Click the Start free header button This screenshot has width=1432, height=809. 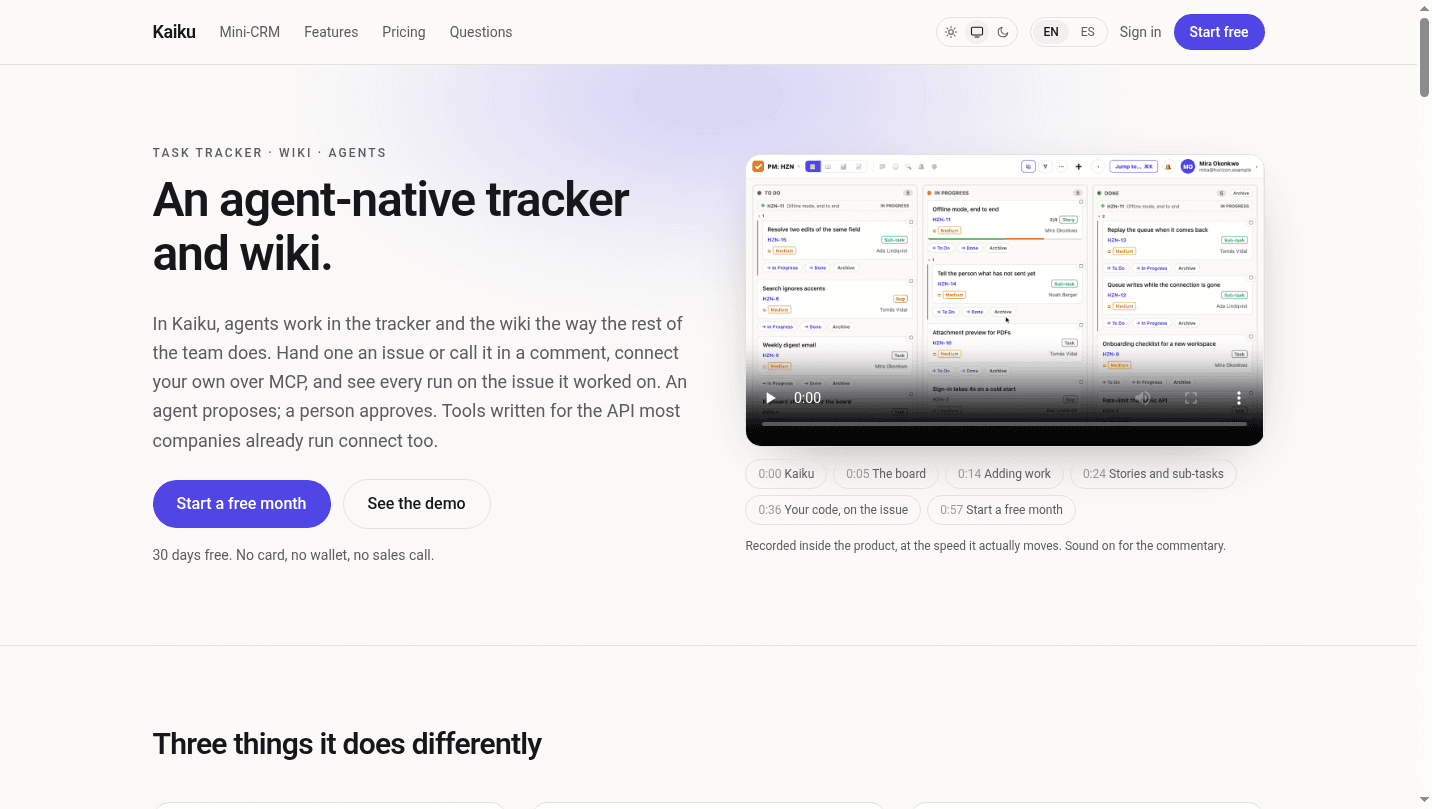coord(1219,32)
